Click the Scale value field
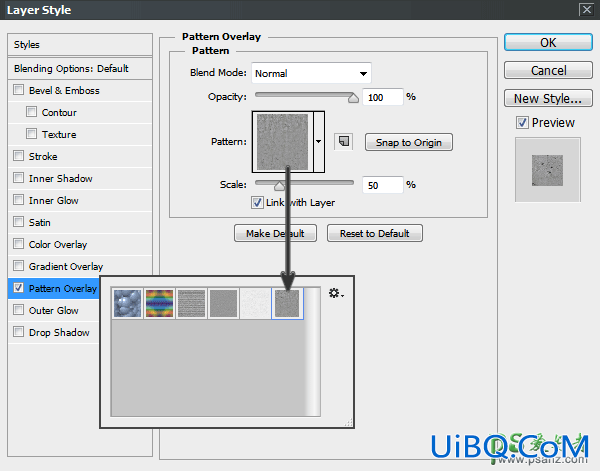 tap(383, 185)
